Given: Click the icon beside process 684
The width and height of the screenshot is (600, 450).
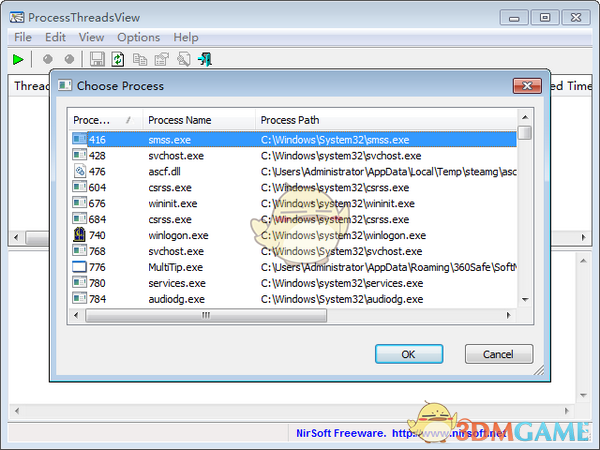Looking at the screenshot, I should (80, 219).
